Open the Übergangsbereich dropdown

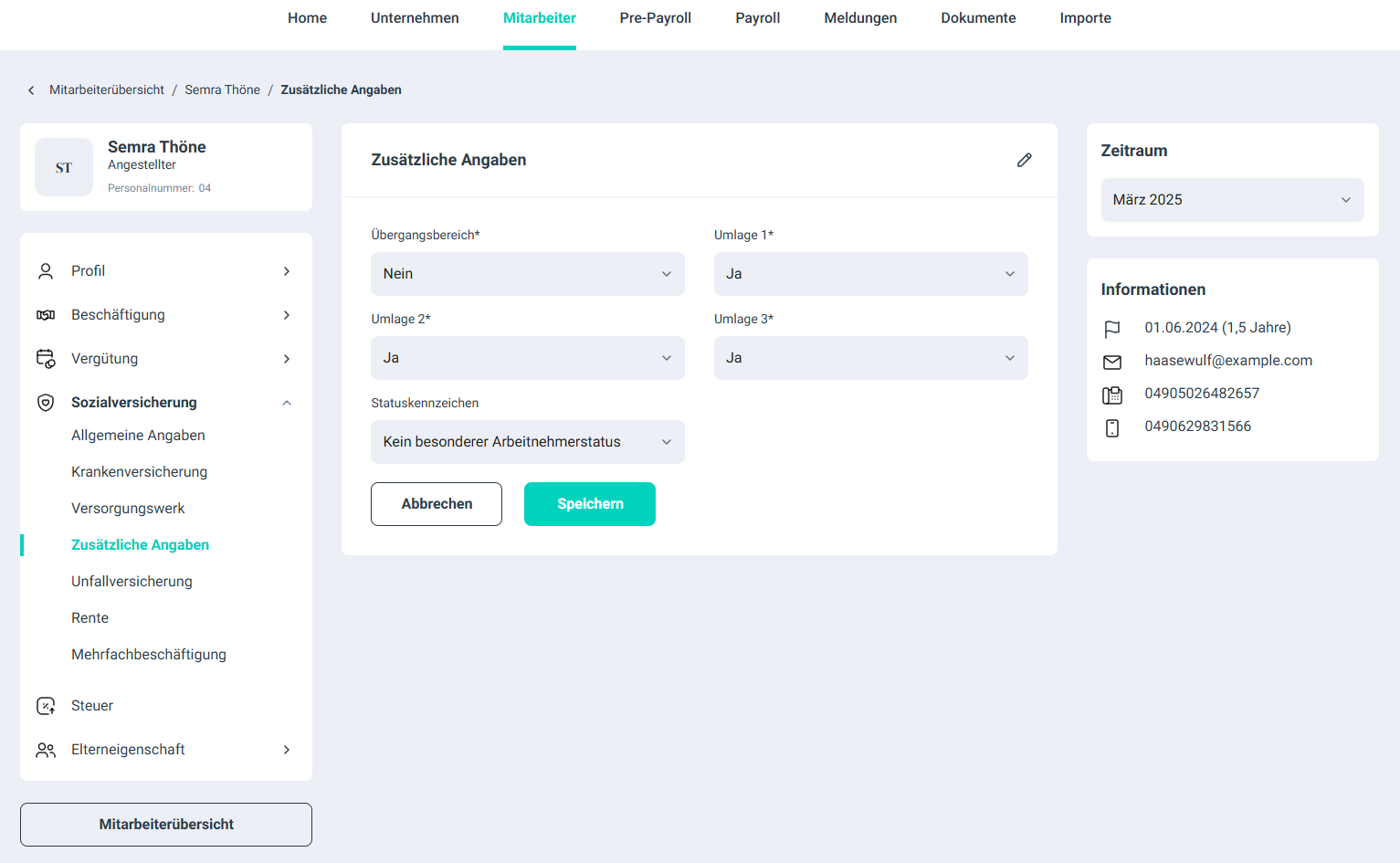527,274
